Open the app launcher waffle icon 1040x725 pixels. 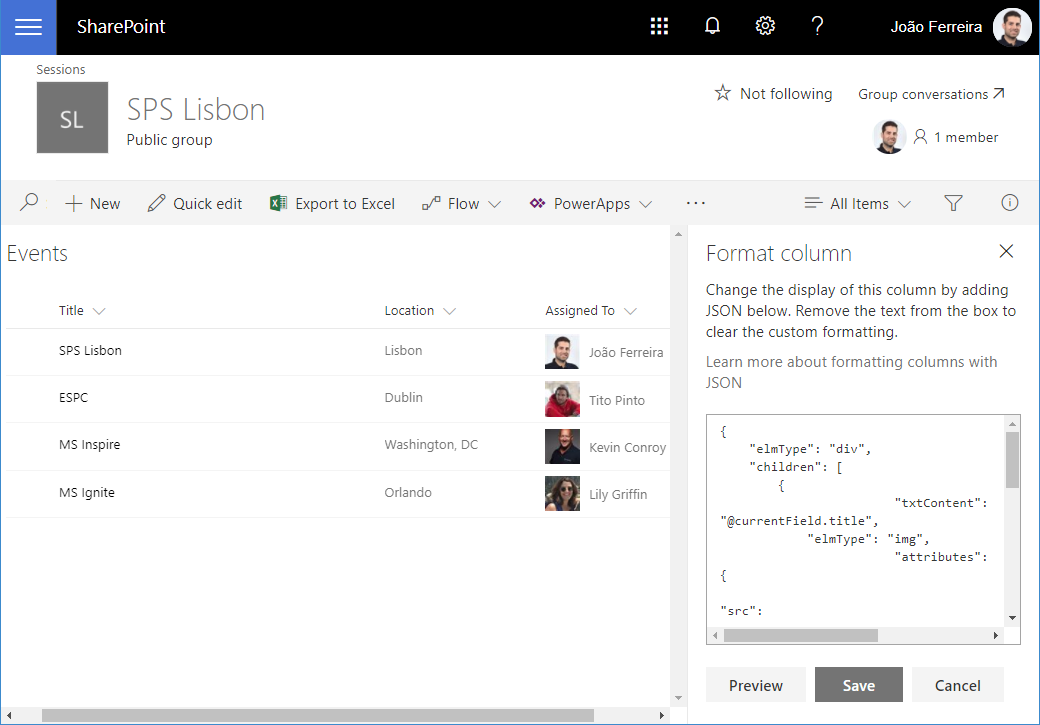[x=659, y=25]
